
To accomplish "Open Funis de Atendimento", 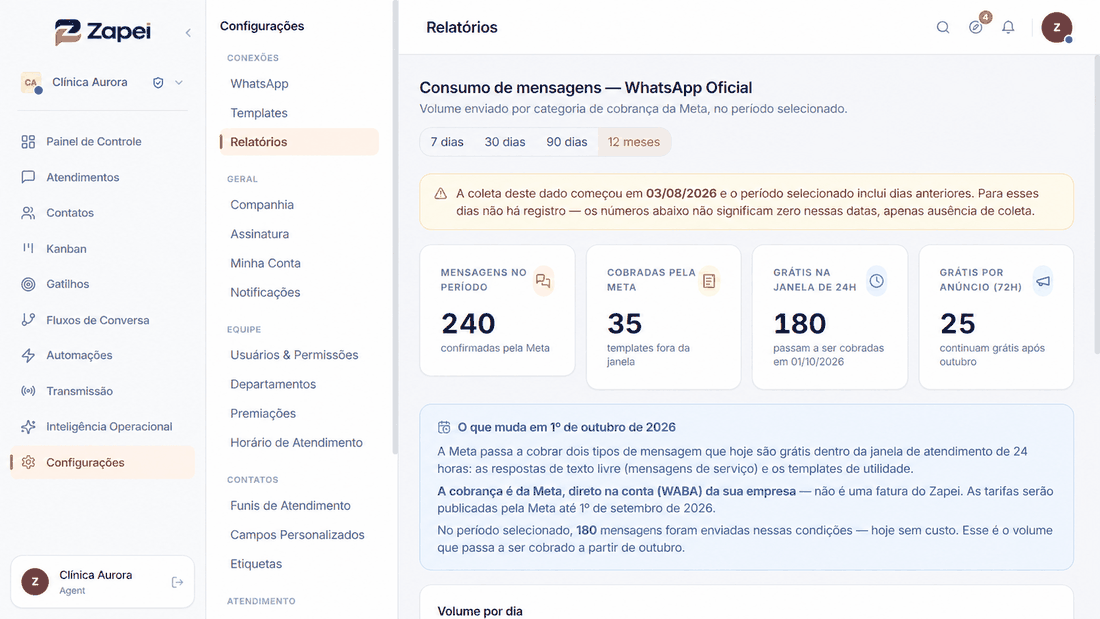I will tap(290, 505).
